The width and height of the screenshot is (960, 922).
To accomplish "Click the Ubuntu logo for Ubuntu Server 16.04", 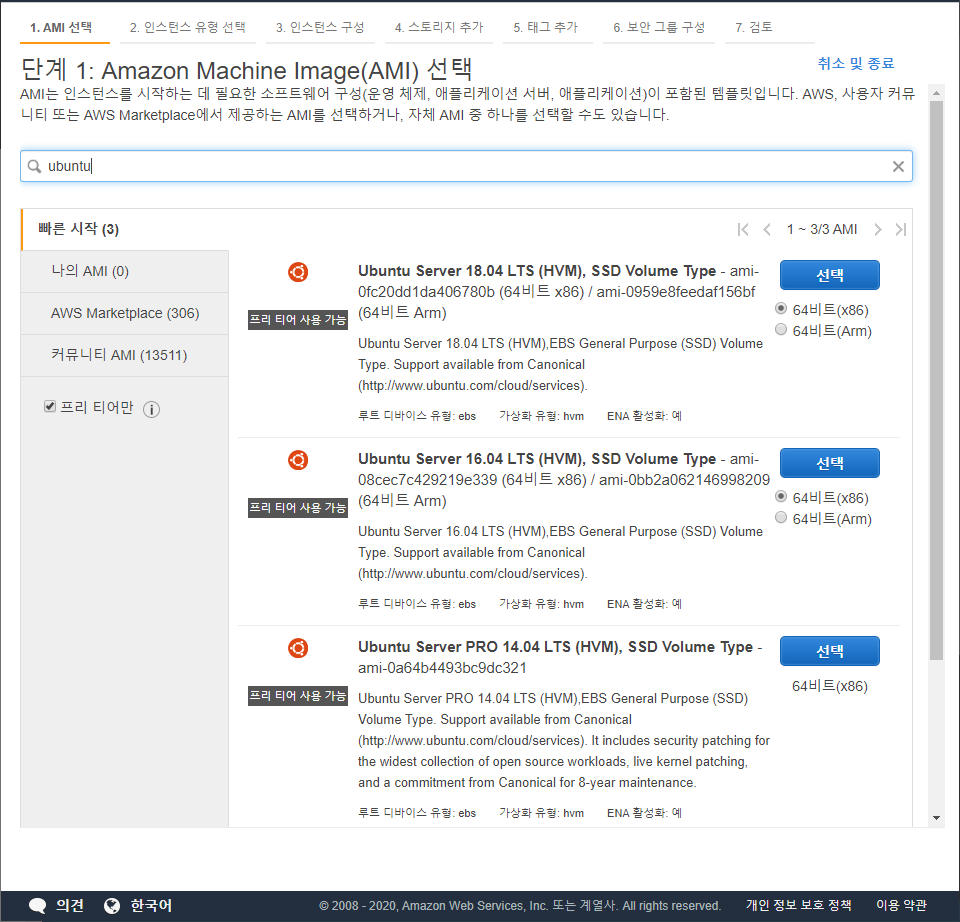I will (298, 460).
